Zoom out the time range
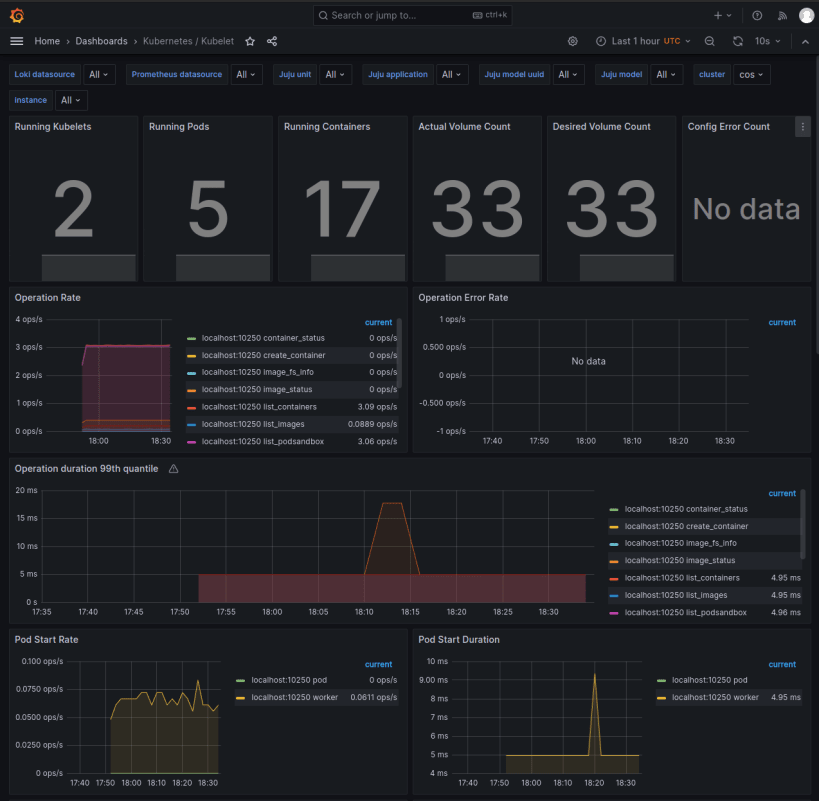 click(709, 41)
